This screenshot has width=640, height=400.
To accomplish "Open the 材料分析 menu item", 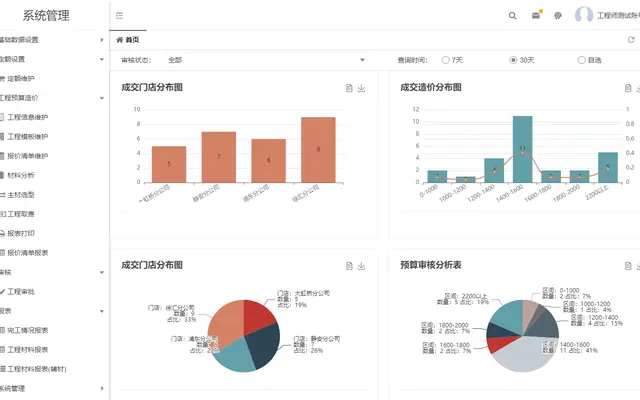I will (x=21, y=176).
